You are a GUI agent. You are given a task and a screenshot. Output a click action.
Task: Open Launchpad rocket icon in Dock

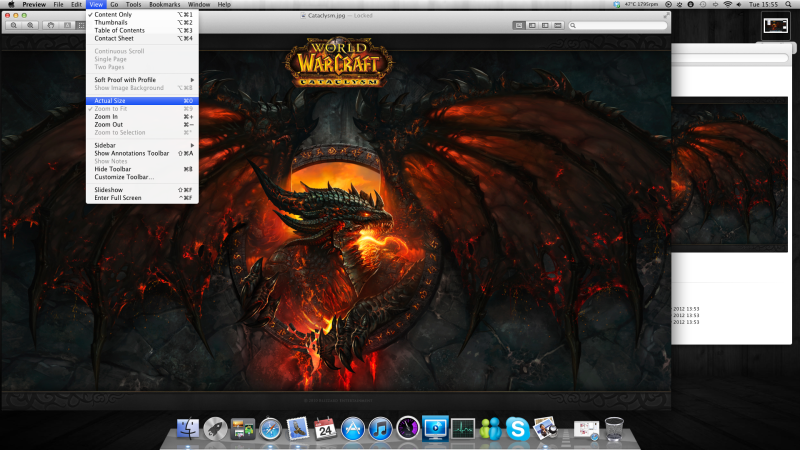click(215, 428)
